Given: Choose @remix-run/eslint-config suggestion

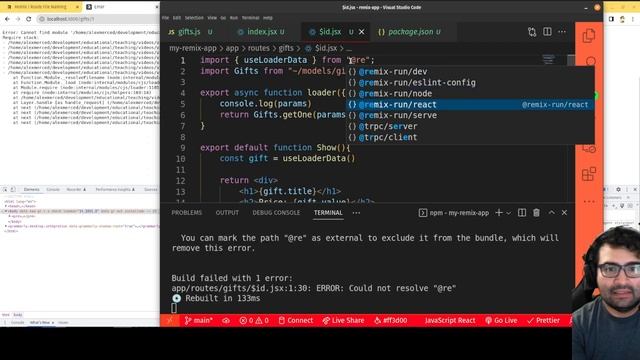Looking at the screenshot, I should pos(470,82).
